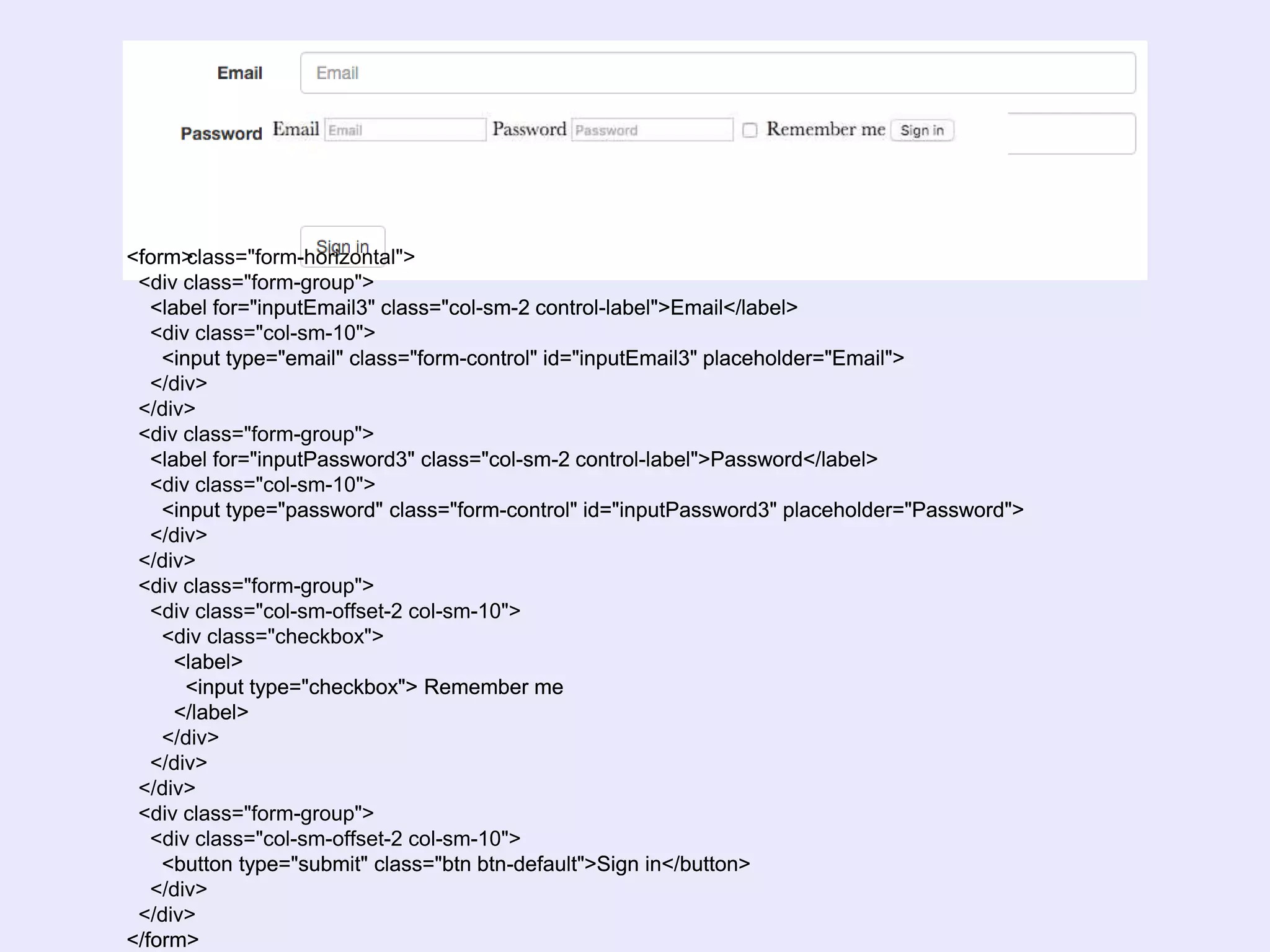Click the Remember me label text in form
1270x952 pixels.
tap(825, 129)
